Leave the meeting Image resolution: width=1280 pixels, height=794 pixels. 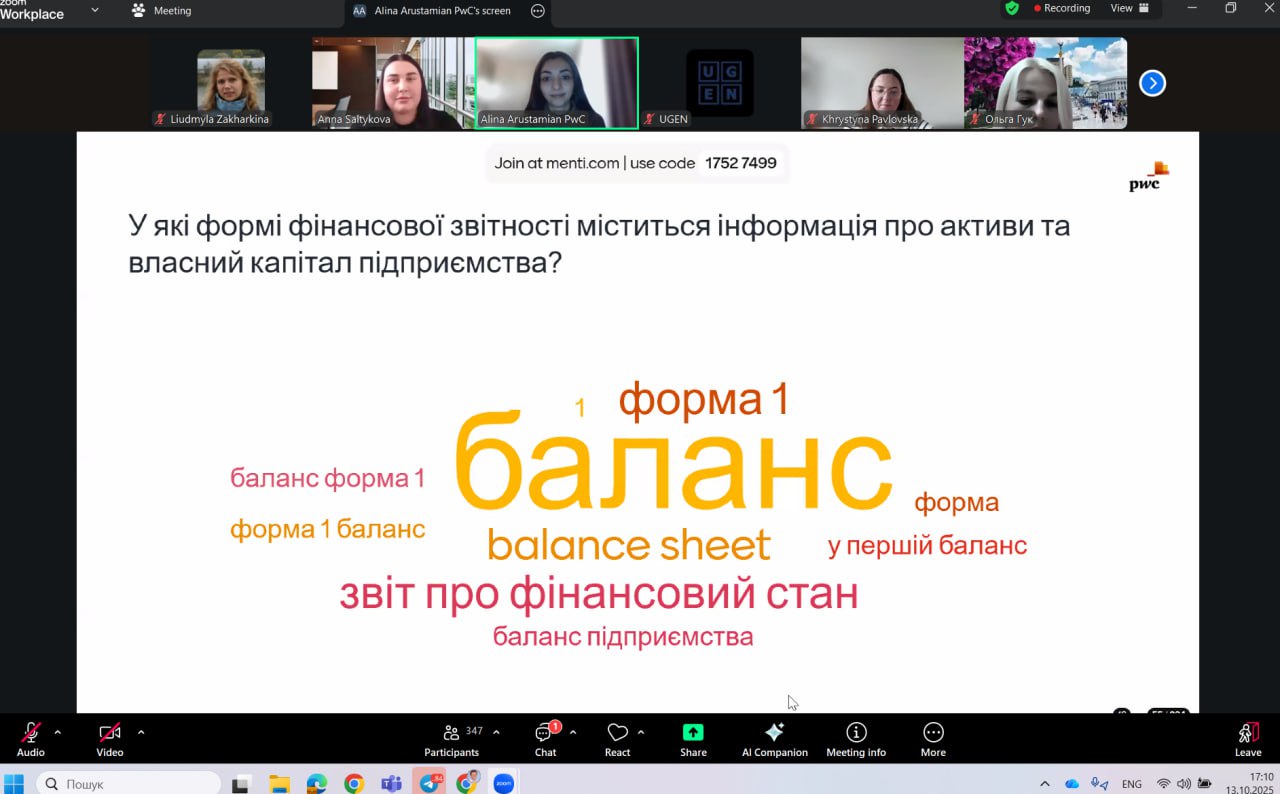(1247, 739)
